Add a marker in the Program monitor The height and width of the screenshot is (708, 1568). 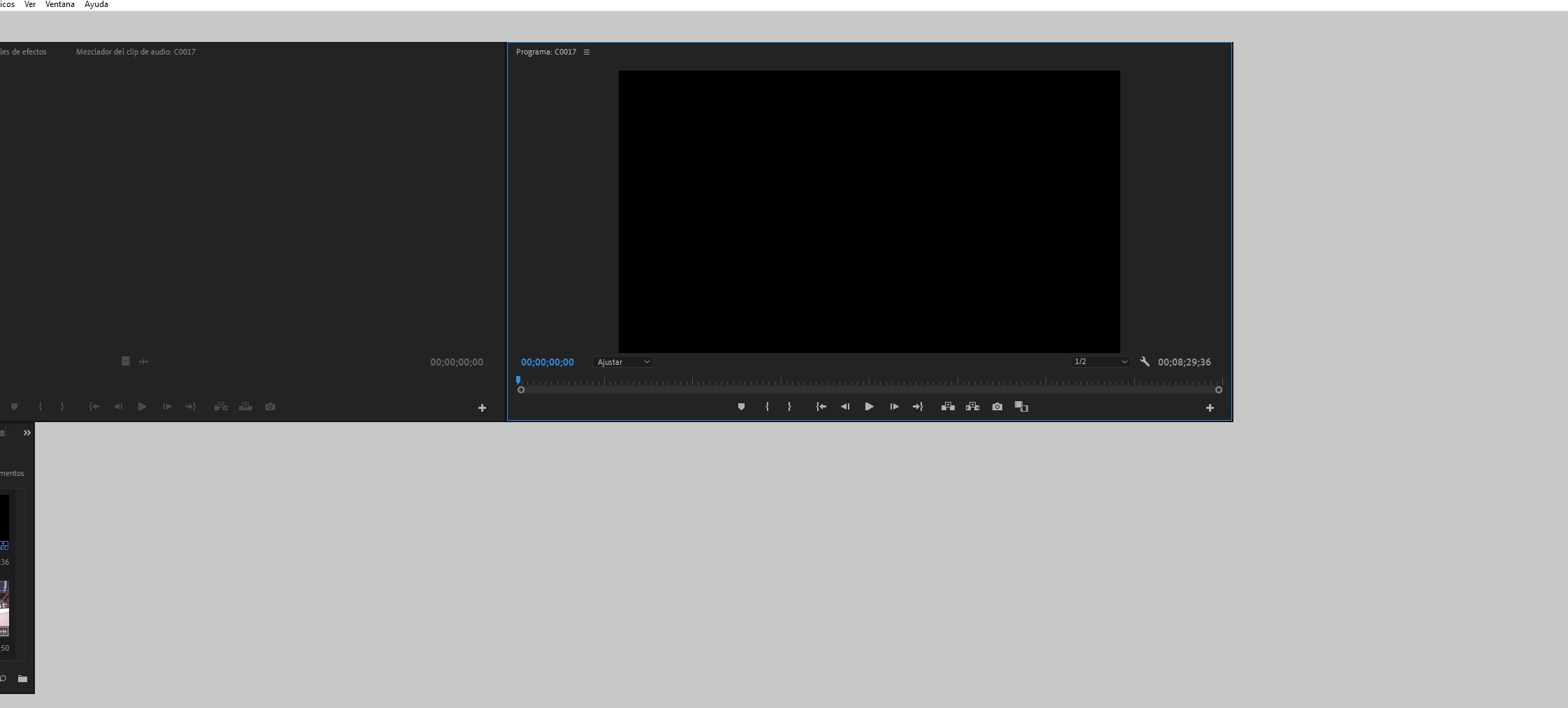[x=741, y=407]
